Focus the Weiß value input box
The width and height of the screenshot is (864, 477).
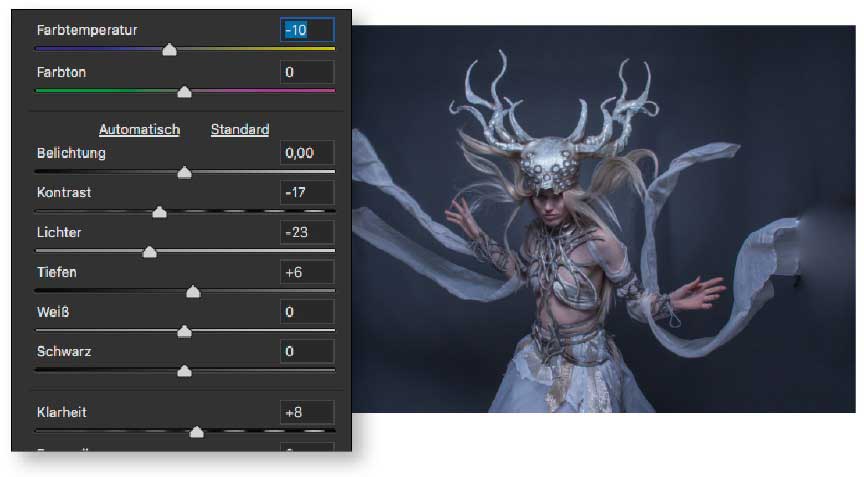pos(307,312)
